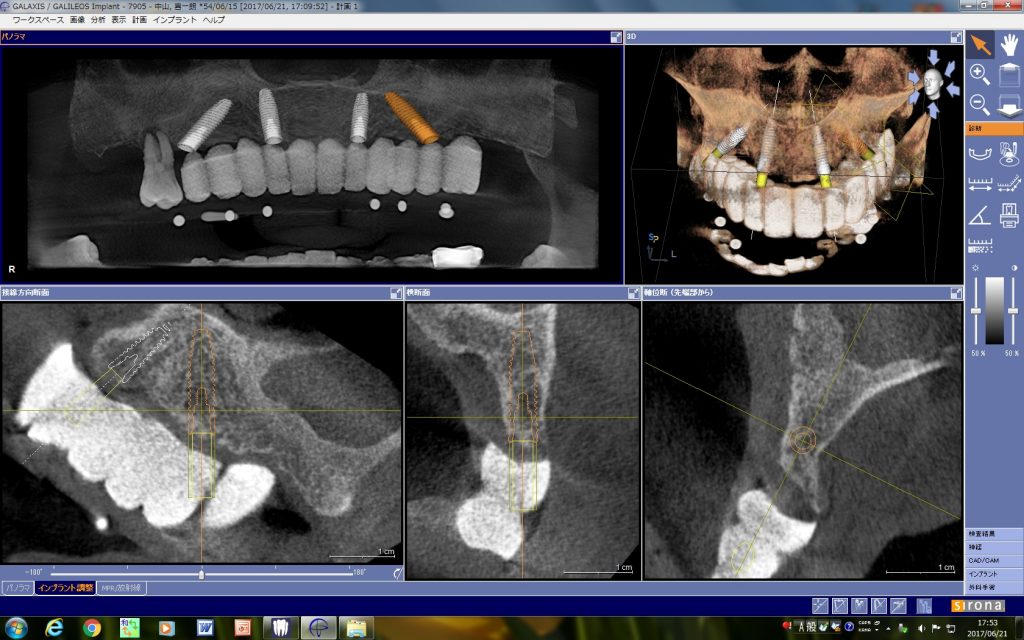Open Microsoft Word from taskbar

[205, 628]
